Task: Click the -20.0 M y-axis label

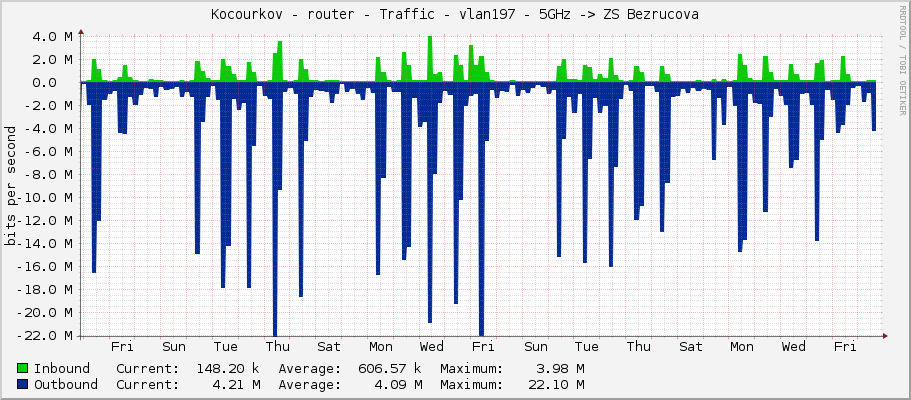Action: pos(45,313)
